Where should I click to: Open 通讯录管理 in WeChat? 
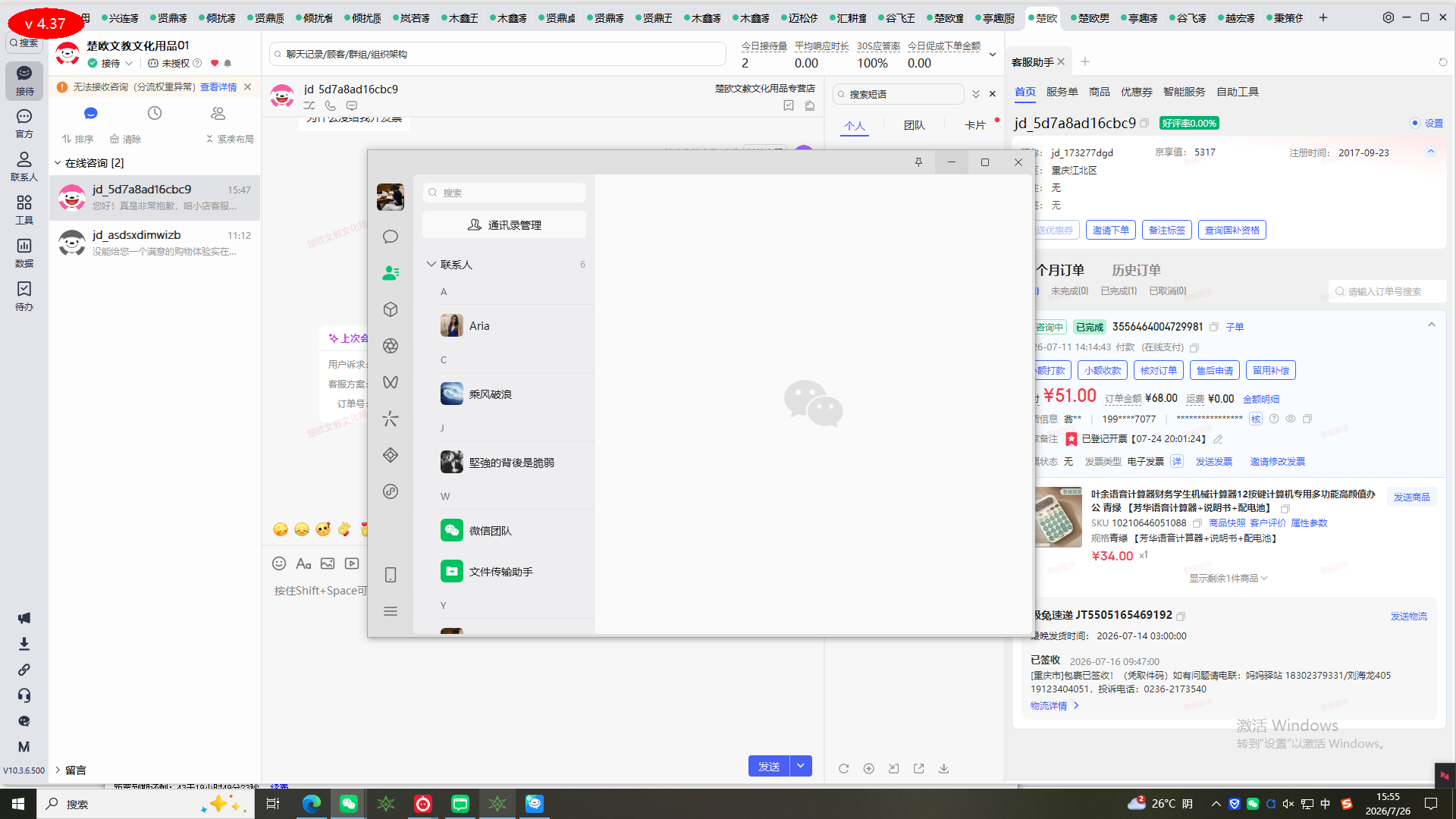click(x=504, y=225)
